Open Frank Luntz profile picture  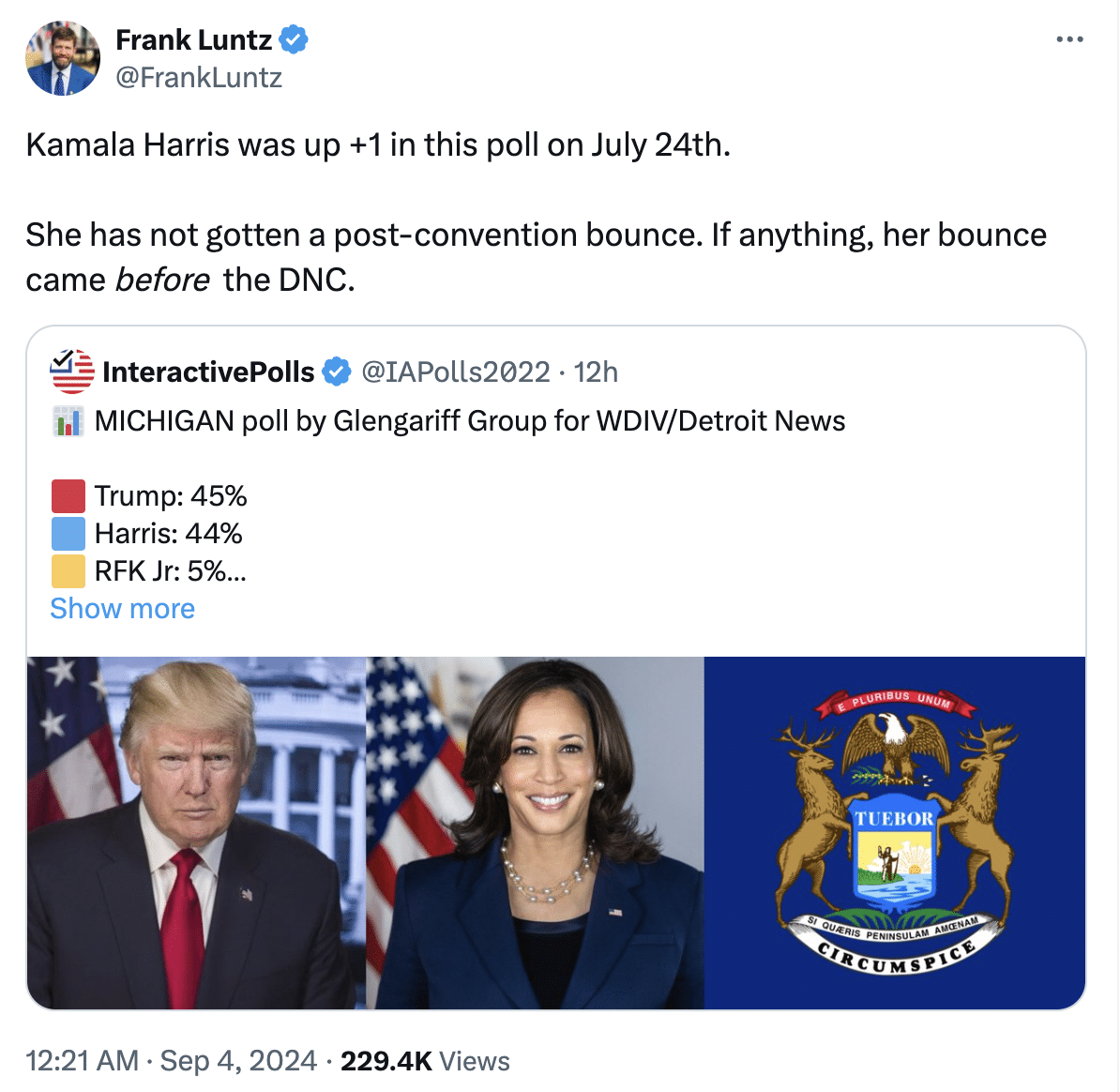pyautogui.click(x=63, y=58)
